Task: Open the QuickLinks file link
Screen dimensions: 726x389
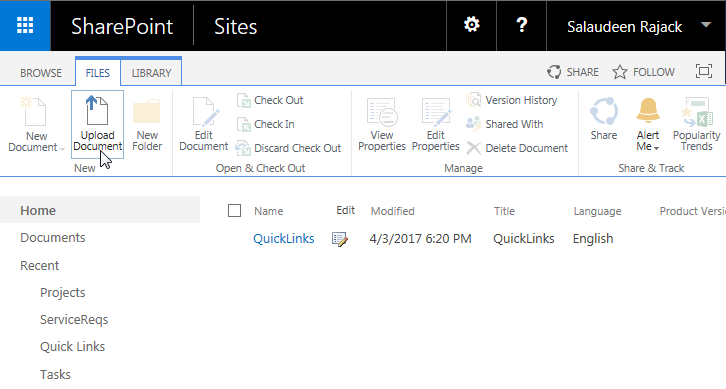Action: coord(284,238)
